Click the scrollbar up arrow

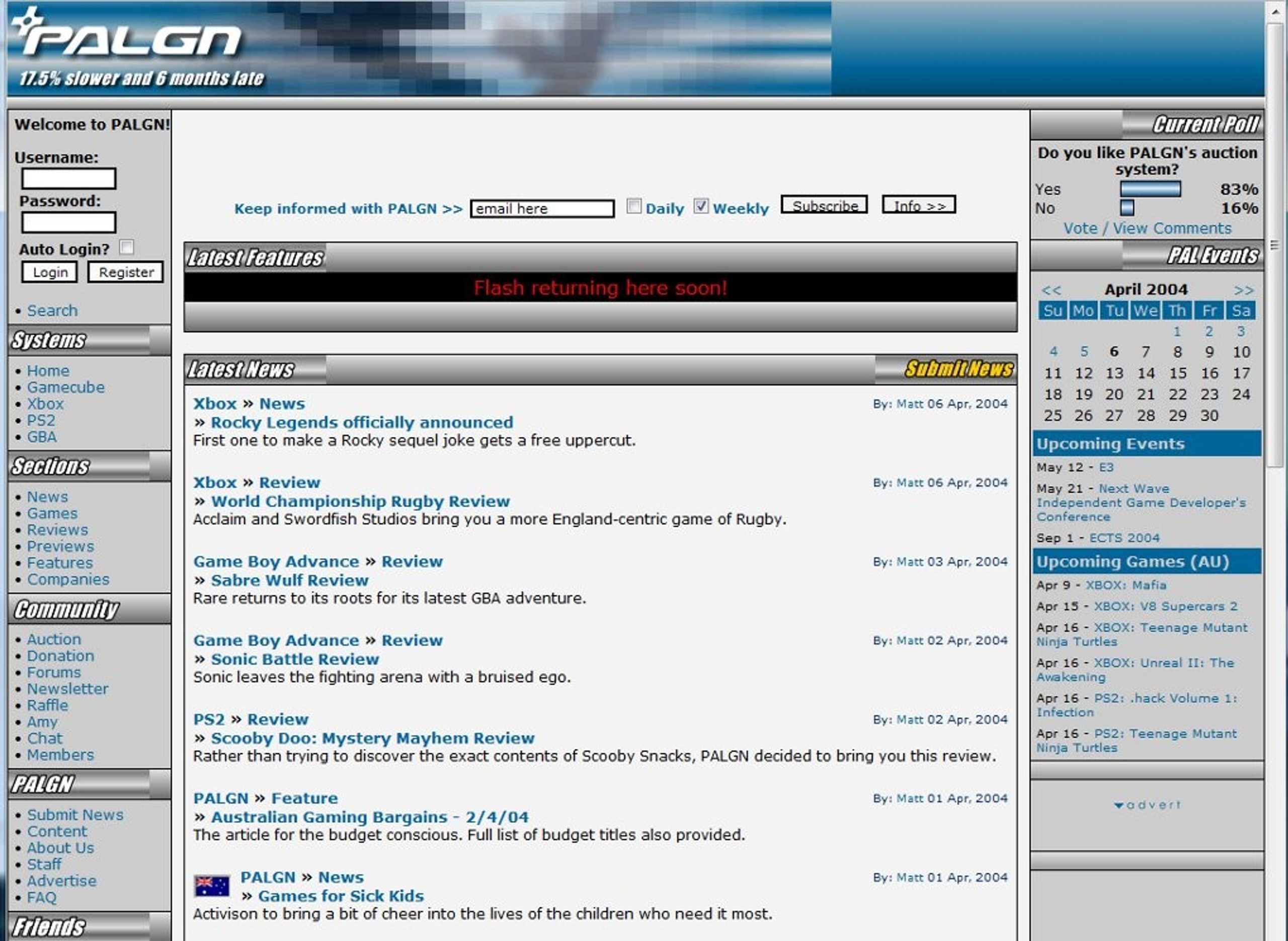[1275, 12]
